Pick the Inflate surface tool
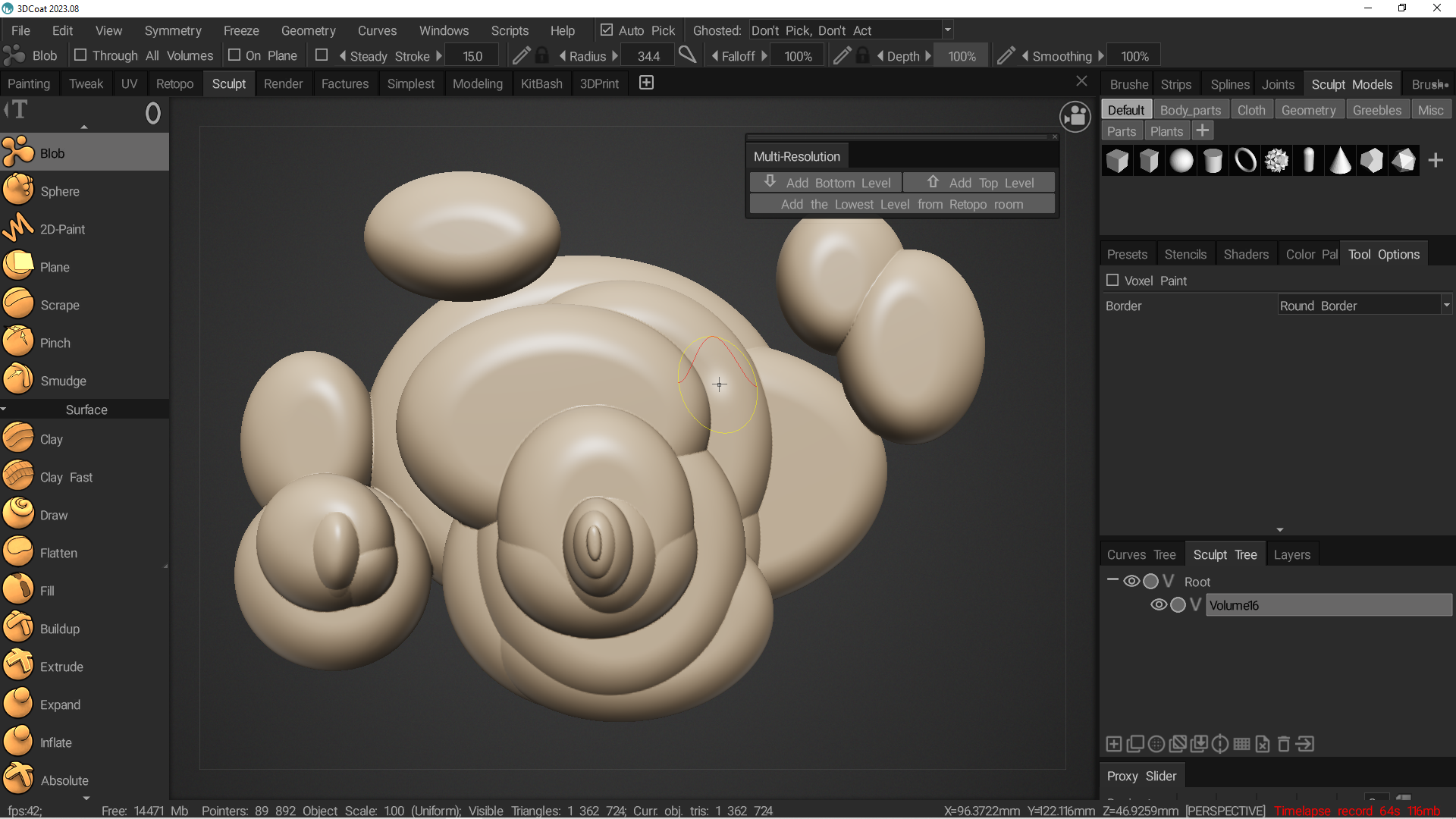The width and height of the screenshot is (1456, 819). [x=55, y=742]
